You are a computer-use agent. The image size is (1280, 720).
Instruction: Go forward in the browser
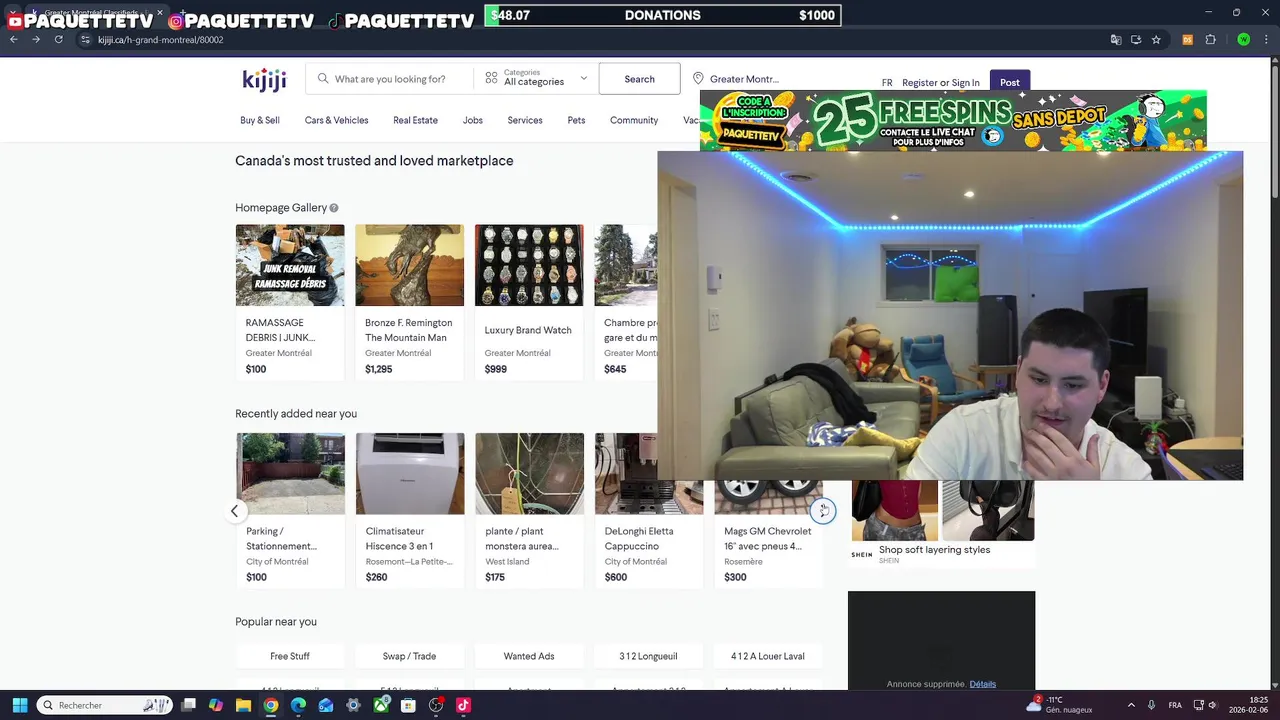click(x=36, y=40)
